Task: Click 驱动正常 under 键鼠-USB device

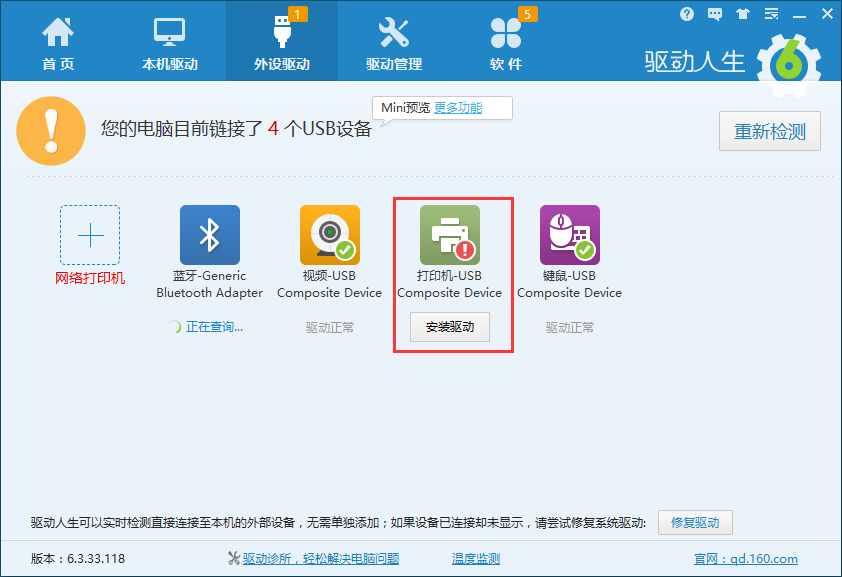Action: pyautogui.click(x=570, y=327)
